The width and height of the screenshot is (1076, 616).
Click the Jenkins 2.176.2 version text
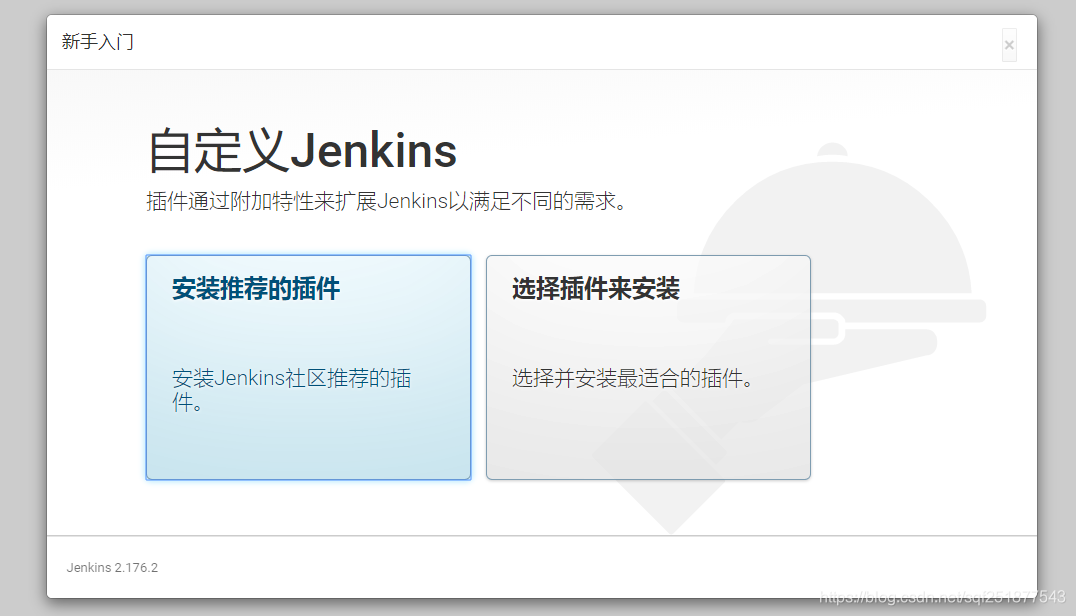pyautogui.click(x=112, y=567)
